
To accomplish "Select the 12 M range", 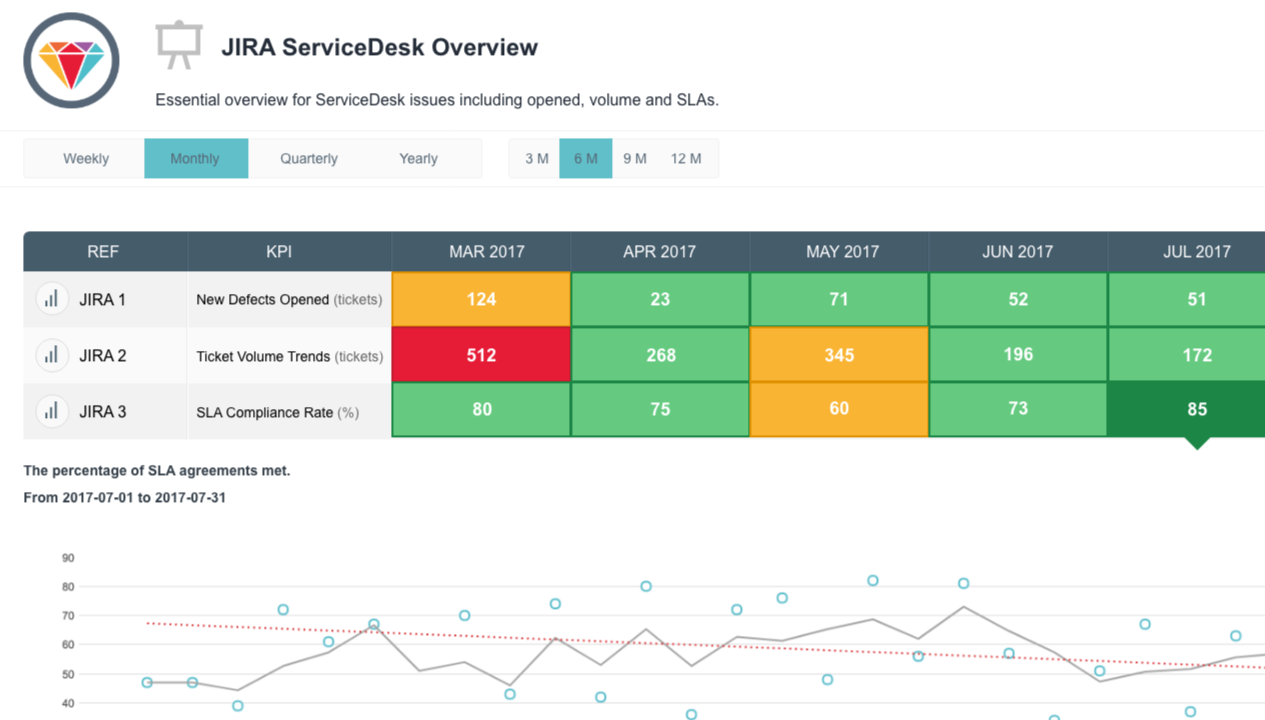I will [x=687, y=158].
